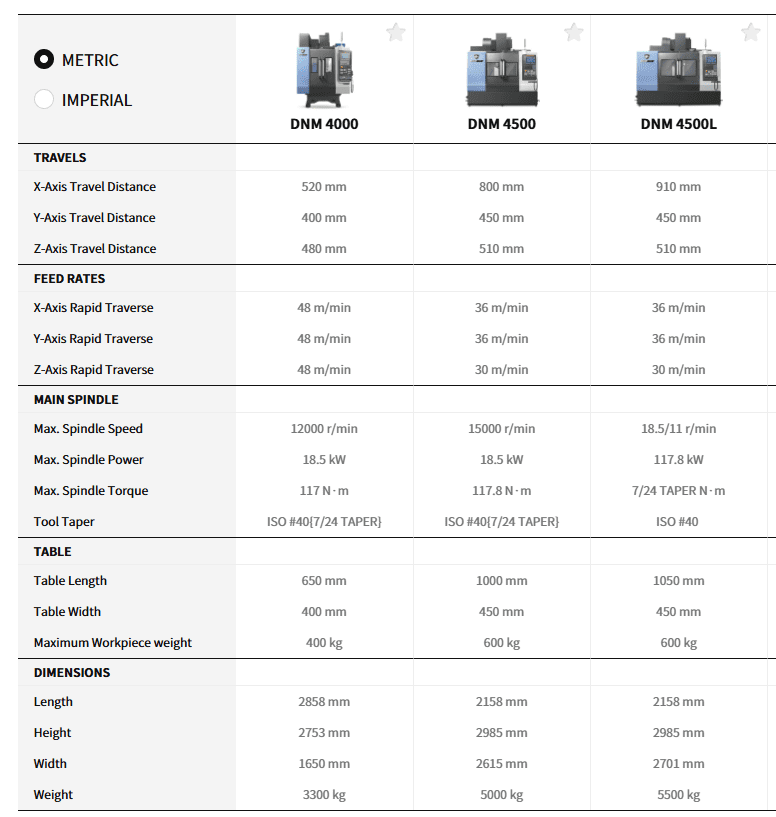Click the Maximum Workpiece weight row label
Screen dimensions: 776x817
pyautogui.click(x=112, y=643)
